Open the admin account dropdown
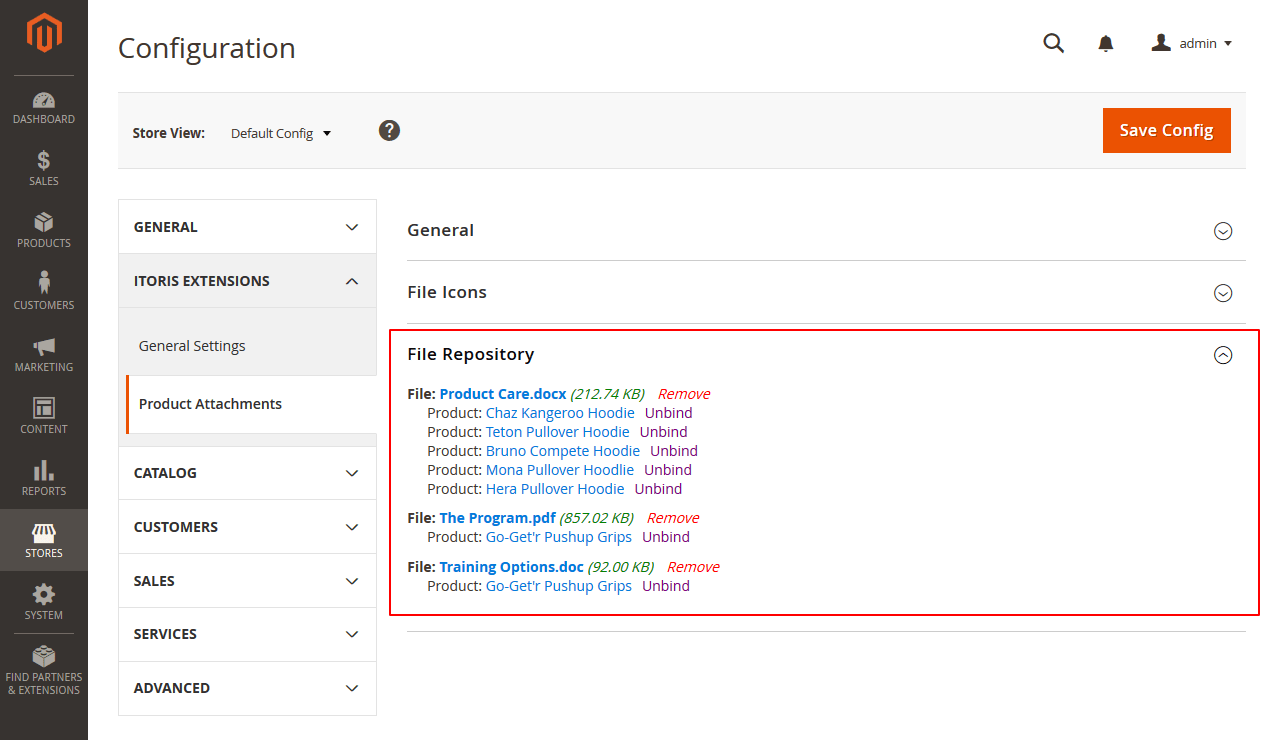This screenshot has width=1276, height=740. (1192, 43)
